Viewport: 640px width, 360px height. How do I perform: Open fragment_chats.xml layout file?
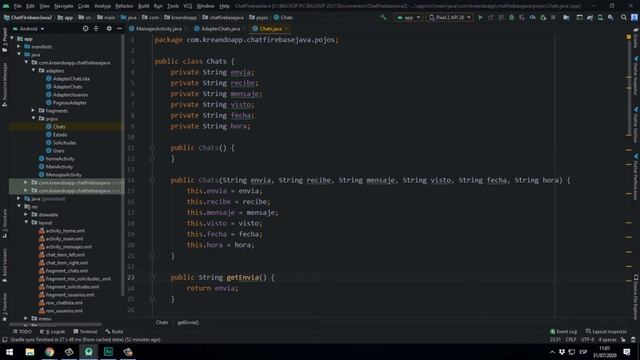tap(67, 270)
